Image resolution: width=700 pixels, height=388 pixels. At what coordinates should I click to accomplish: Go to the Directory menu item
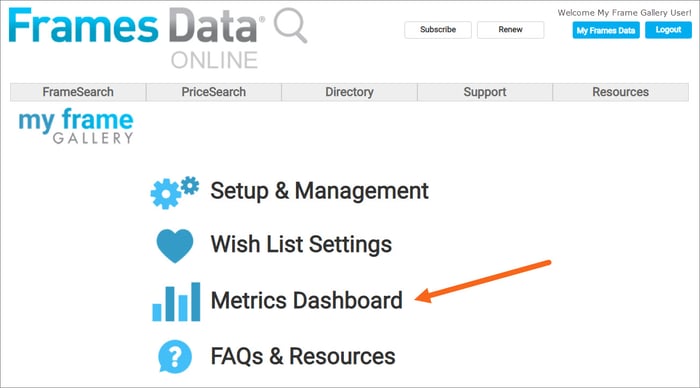click(x=349, y=92)
